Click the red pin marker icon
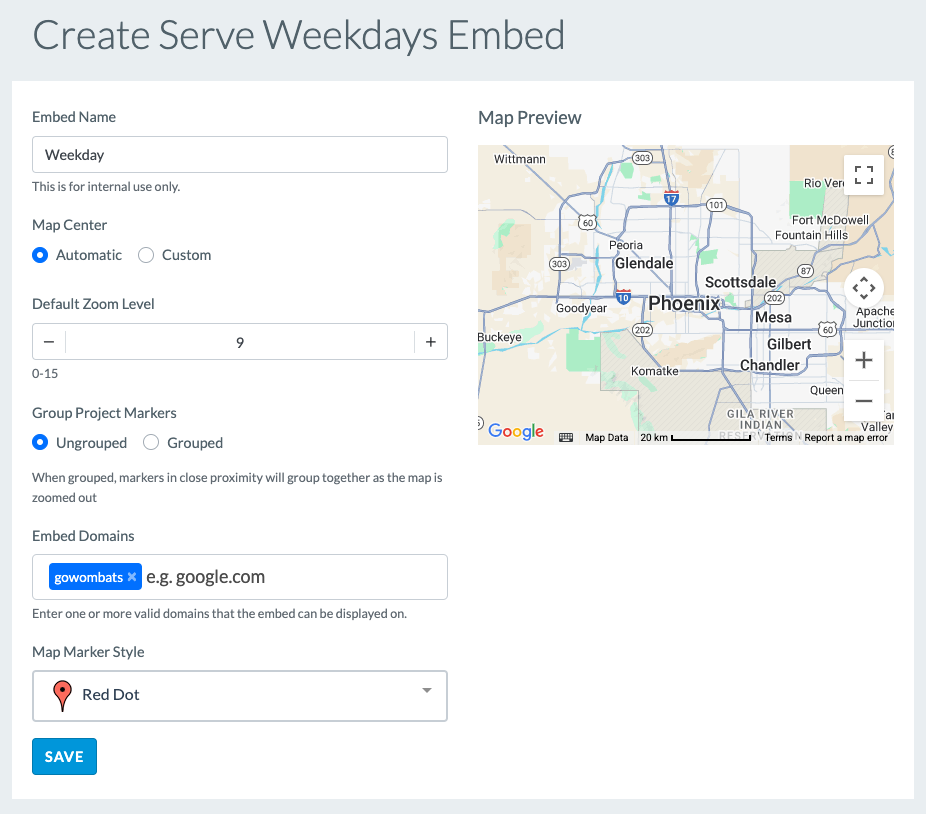The width and height of the screenshot is (926, 814). [x=62, y=695]
